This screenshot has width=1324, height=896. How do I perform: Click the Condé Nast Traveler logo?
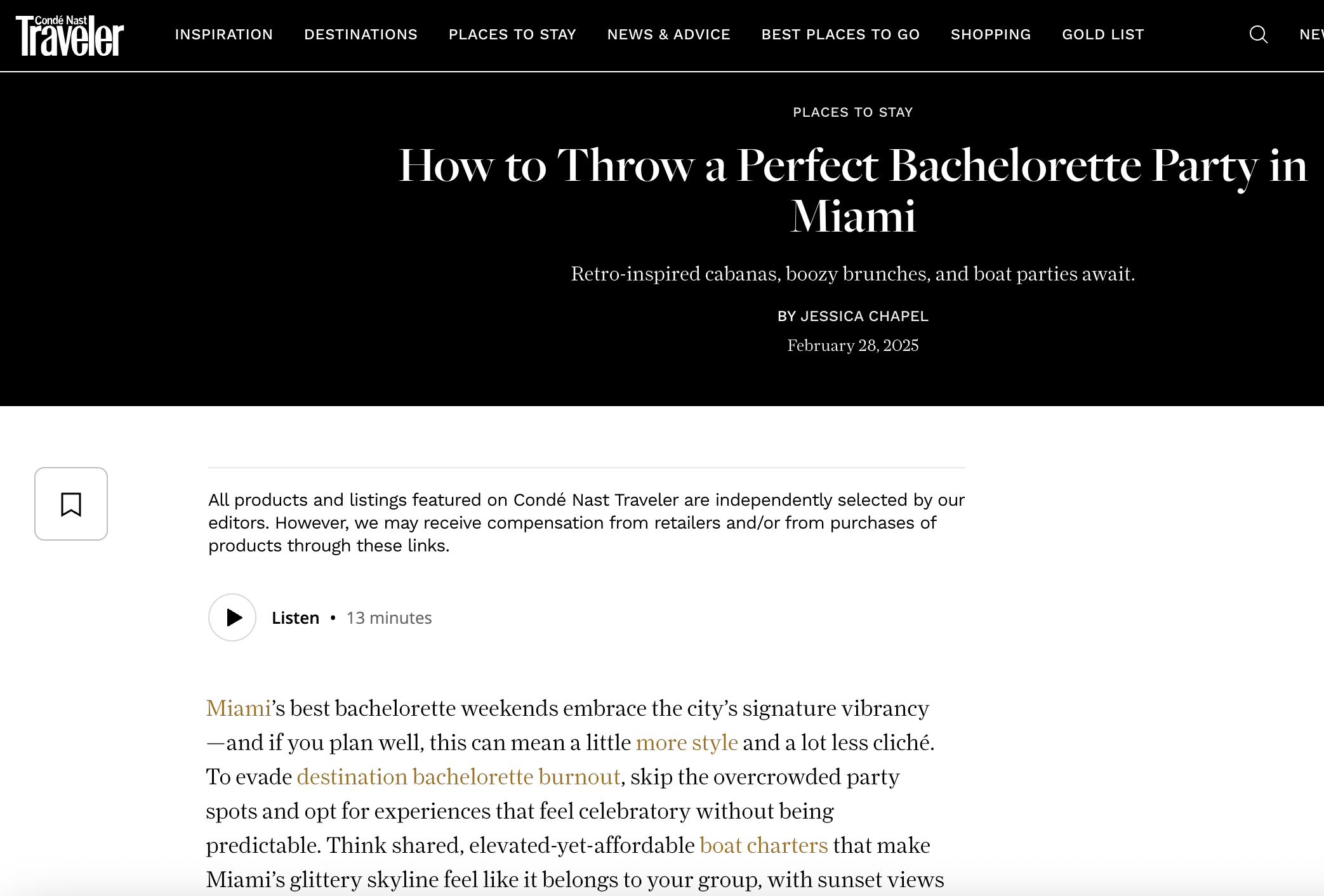[70, 36]
